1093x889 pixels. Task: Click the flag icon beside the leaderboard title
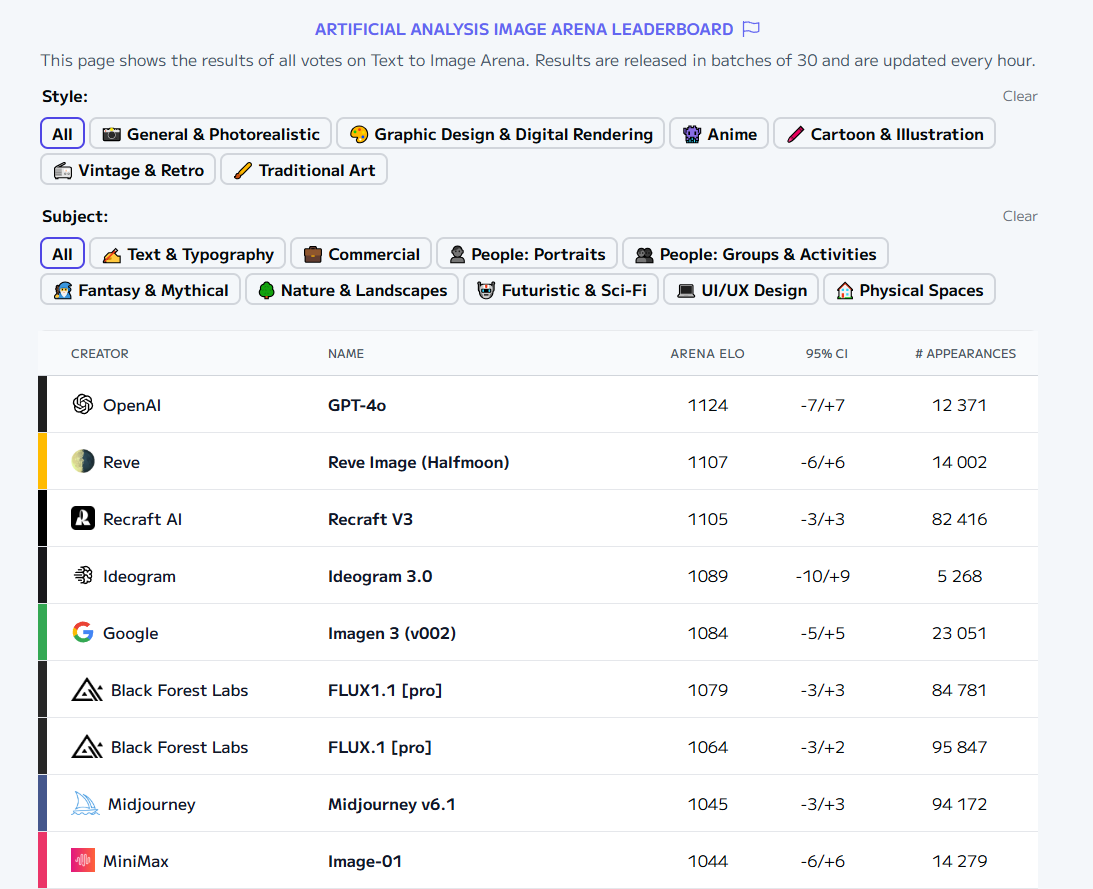[751, 29]
